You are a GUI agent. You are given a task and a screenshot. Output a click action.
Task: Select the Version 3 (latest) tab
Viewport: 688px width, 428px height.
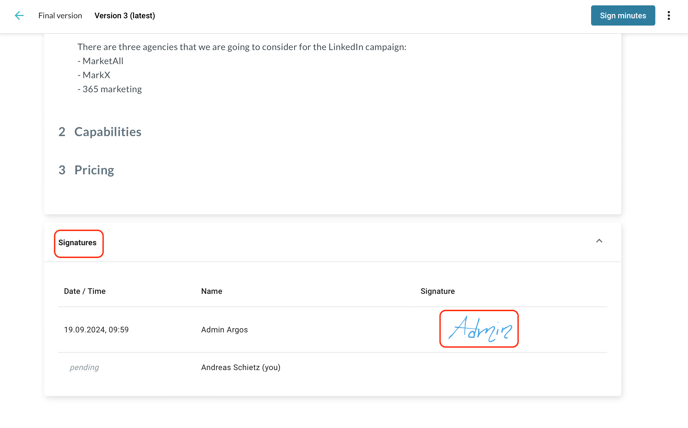[124, 16]
